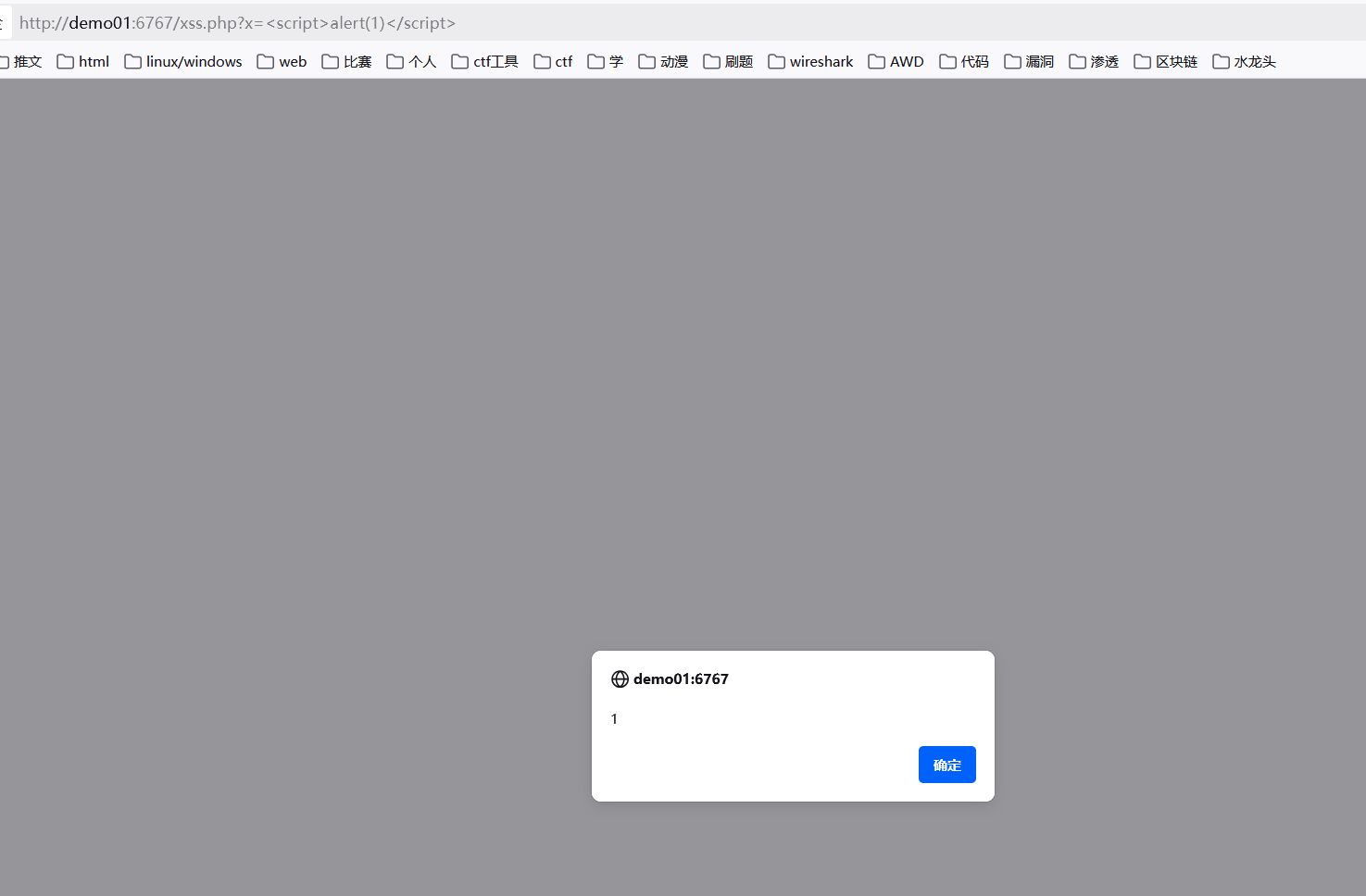Image resolution: width=1366 pixels, height=896 pixels.
Task: Open the 刷题 bookmark folder
Action: [x=729, y=62]
